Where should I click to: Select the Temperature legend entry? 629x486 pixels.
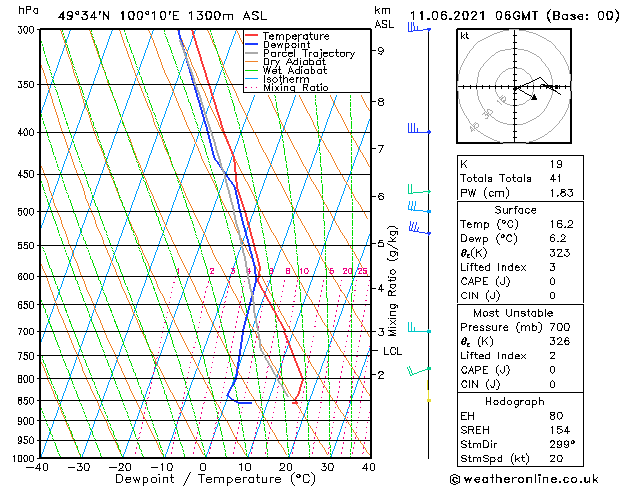click(x=296, y=36)
